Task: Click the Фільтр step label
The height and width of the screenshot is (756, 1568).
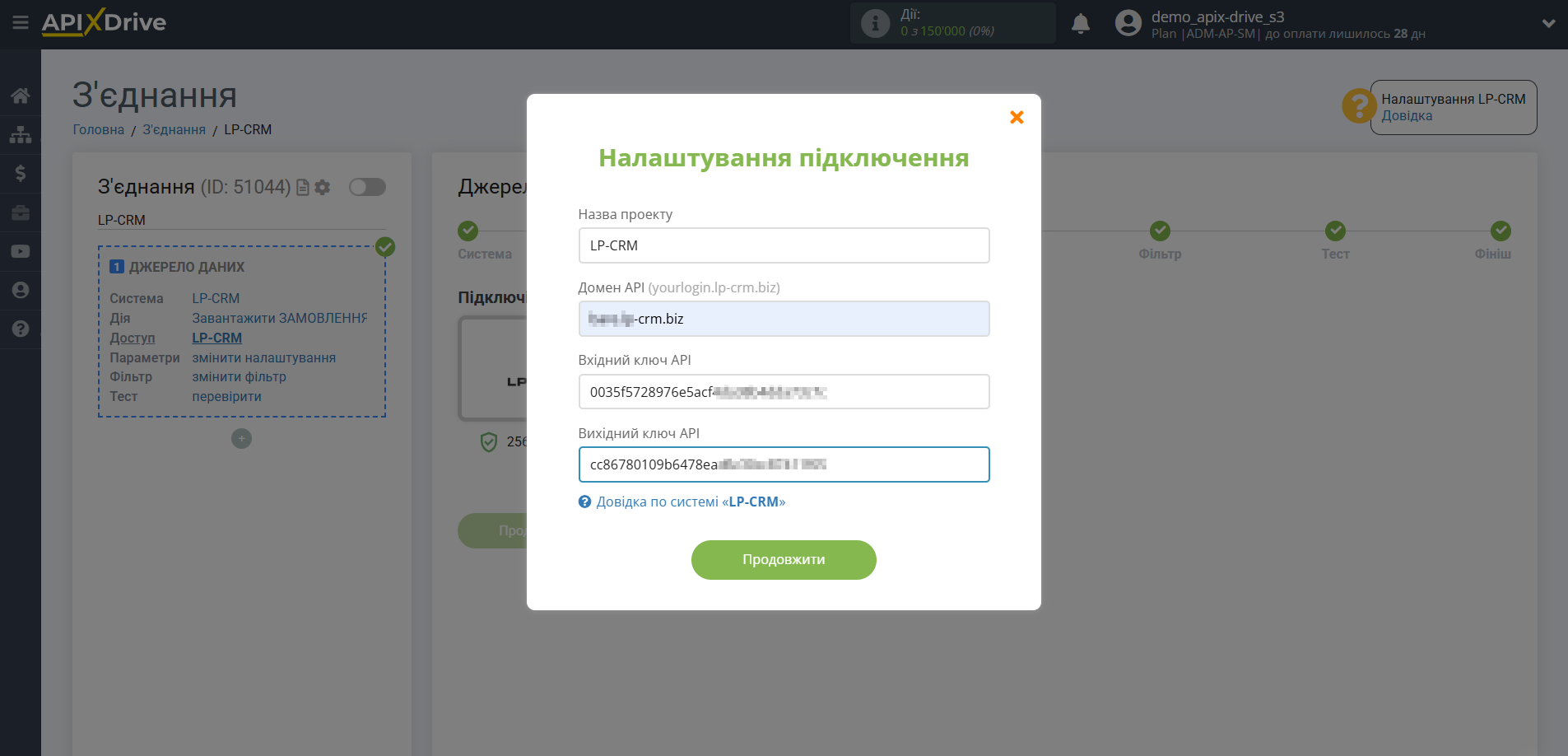Action: [1160, 254]
